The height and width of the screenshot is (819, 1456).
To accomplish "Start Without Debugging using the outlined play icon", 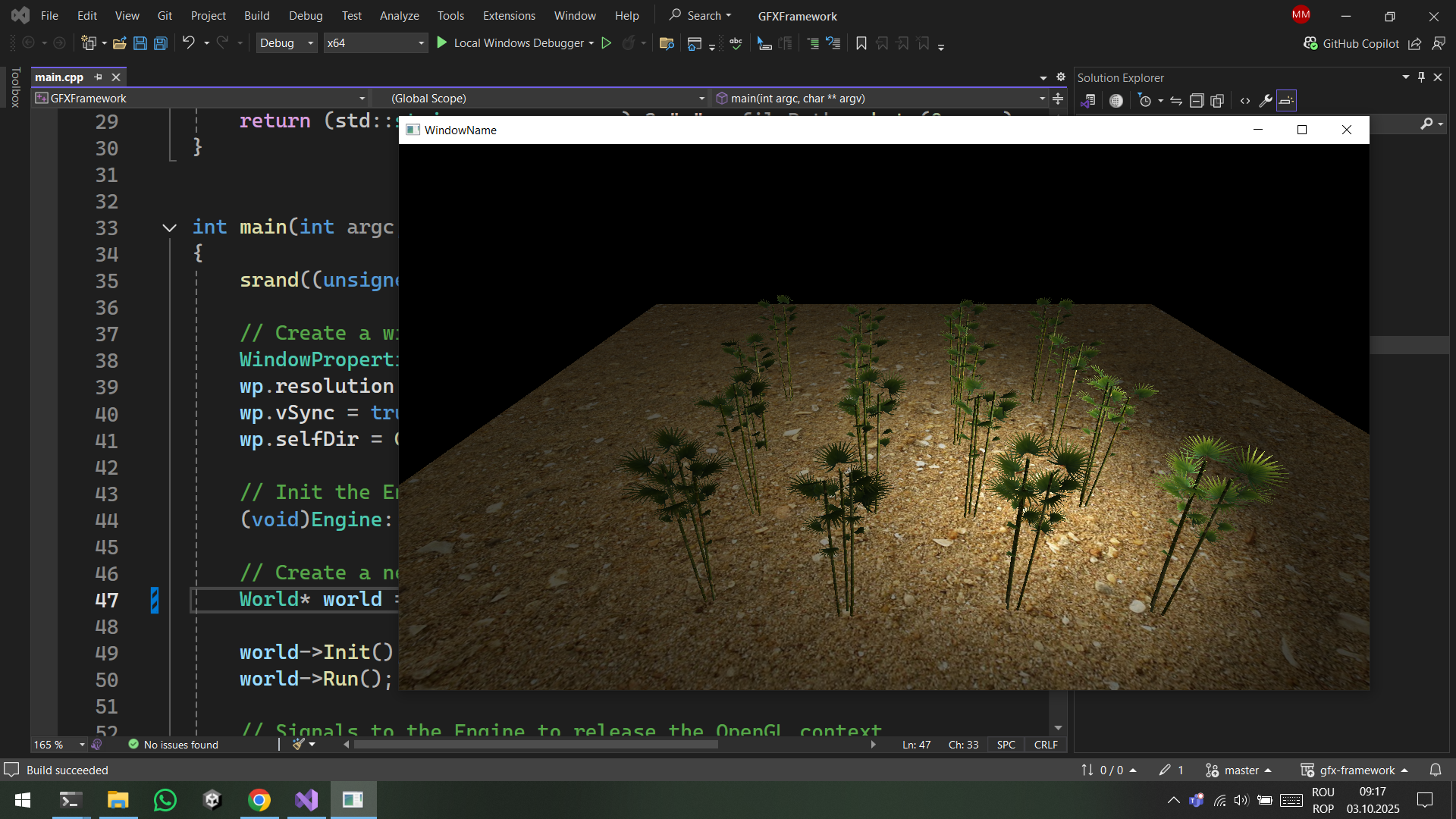I will (607, 43).
